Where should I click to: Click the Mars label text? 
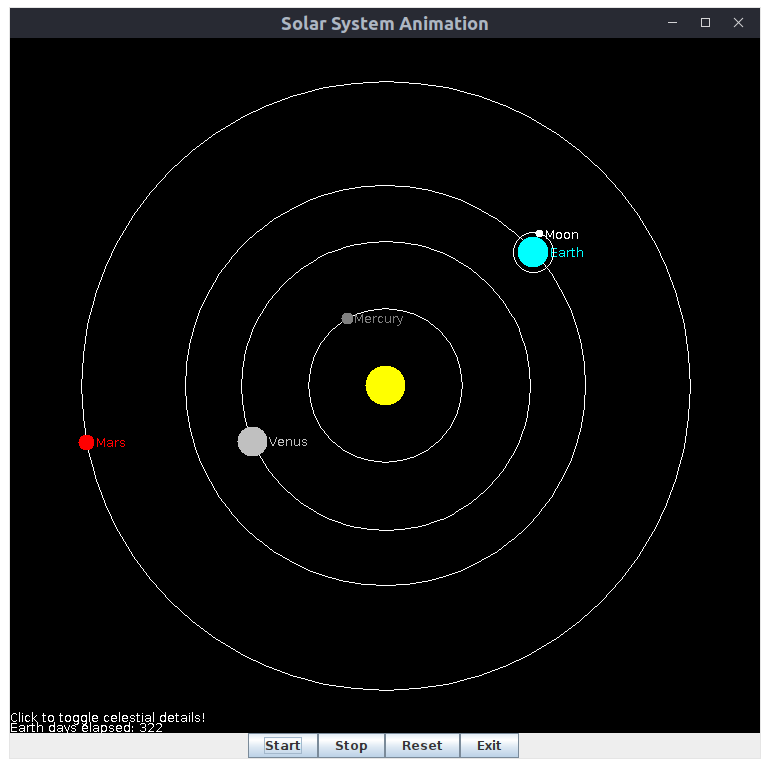point(110,442)
